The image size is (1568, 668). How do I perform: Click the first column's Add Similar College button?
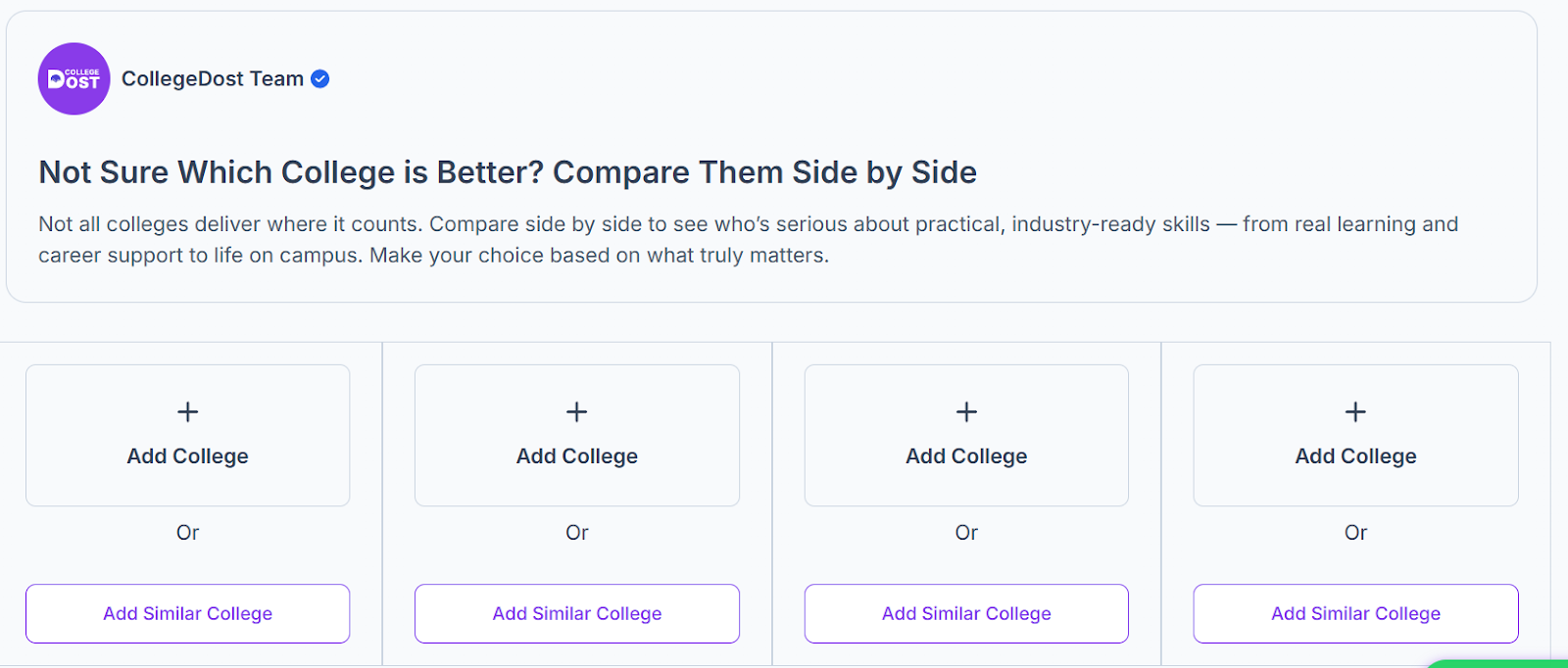point(187,614)
